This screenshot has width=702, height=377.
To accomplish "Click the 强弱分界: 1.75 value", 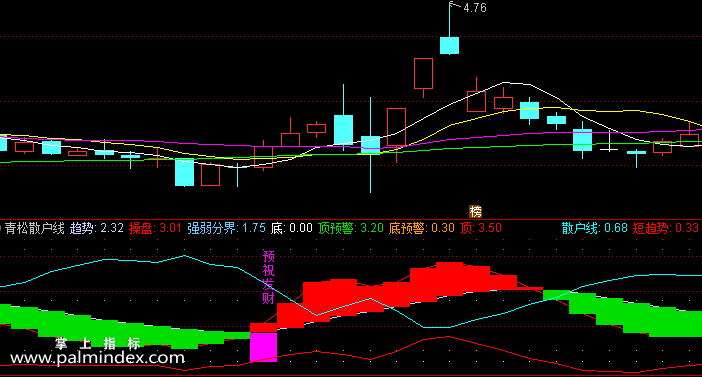I will pyautogui.click(x=227, y=228).
